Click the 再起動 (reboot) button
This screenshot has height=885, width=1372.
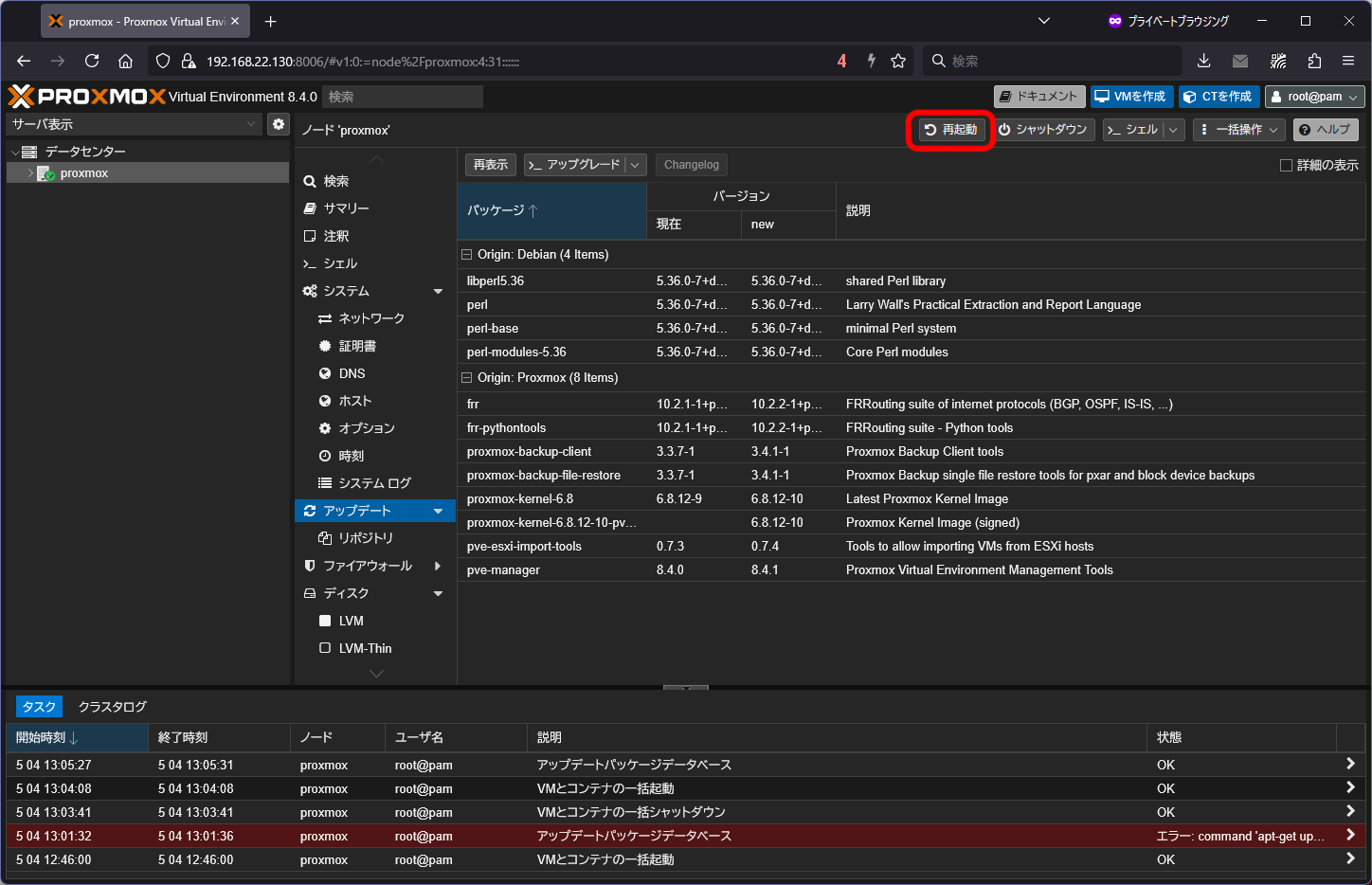(950, 130)
